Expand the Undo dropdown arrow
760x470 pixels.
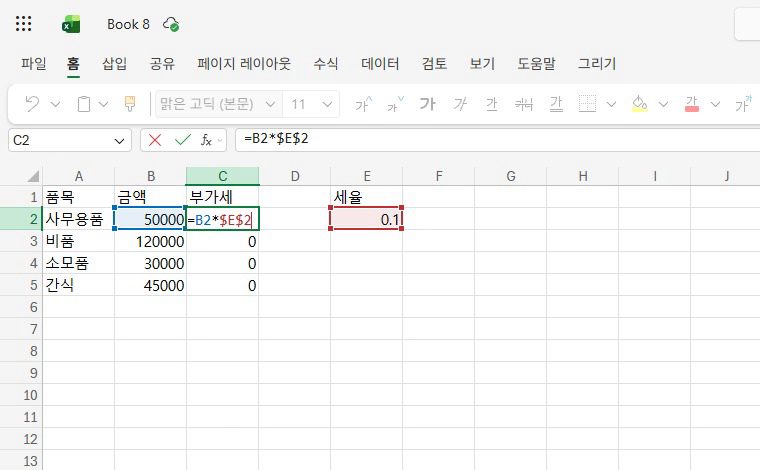tap(55, 104)
